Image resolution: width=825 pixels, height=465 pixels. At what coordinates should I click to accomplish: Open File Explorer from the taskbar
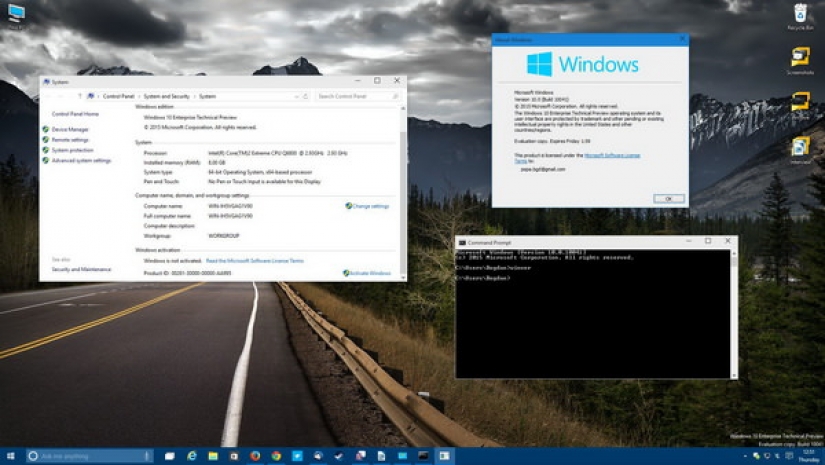coord(213,456)
